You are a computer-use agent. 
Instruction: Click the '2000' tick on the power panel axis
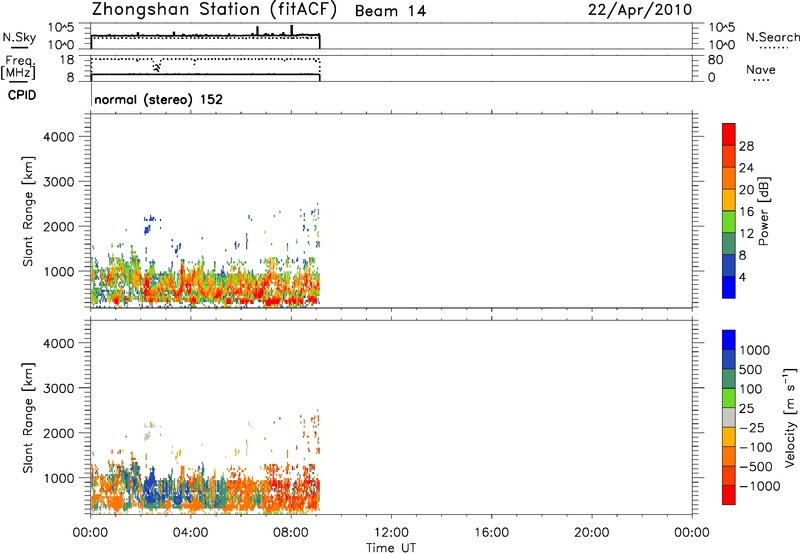coord(59,226)
